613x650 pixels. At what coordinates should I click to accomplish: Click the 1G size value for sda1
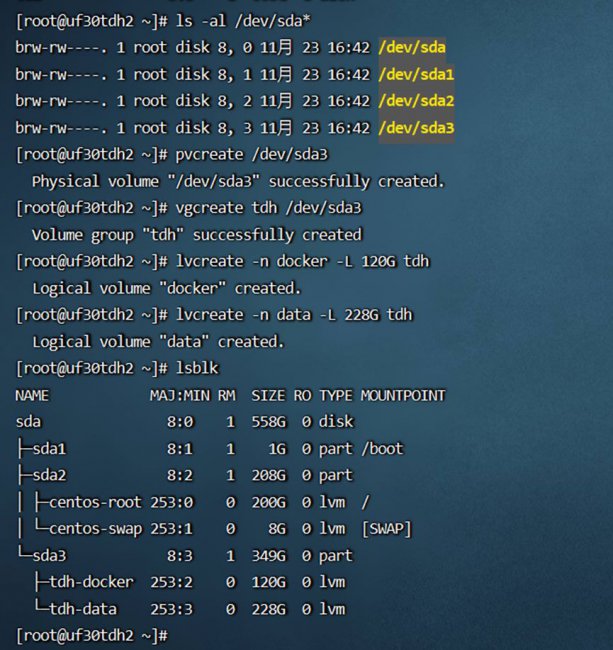click(x=277, y=449)
